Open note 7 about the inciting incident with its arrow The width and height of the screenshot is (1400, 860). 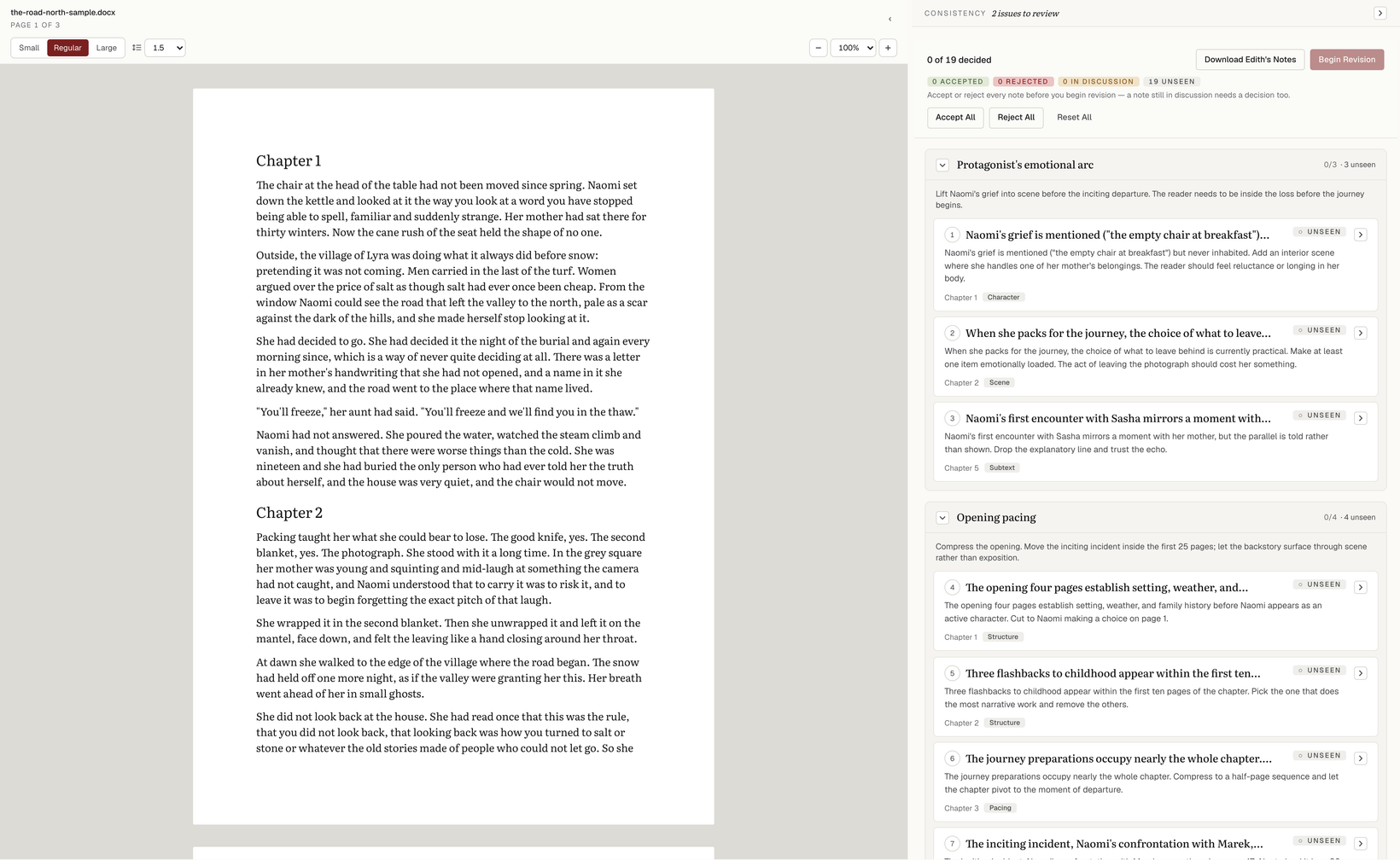pyautogui.click(x=1361, y=844)
